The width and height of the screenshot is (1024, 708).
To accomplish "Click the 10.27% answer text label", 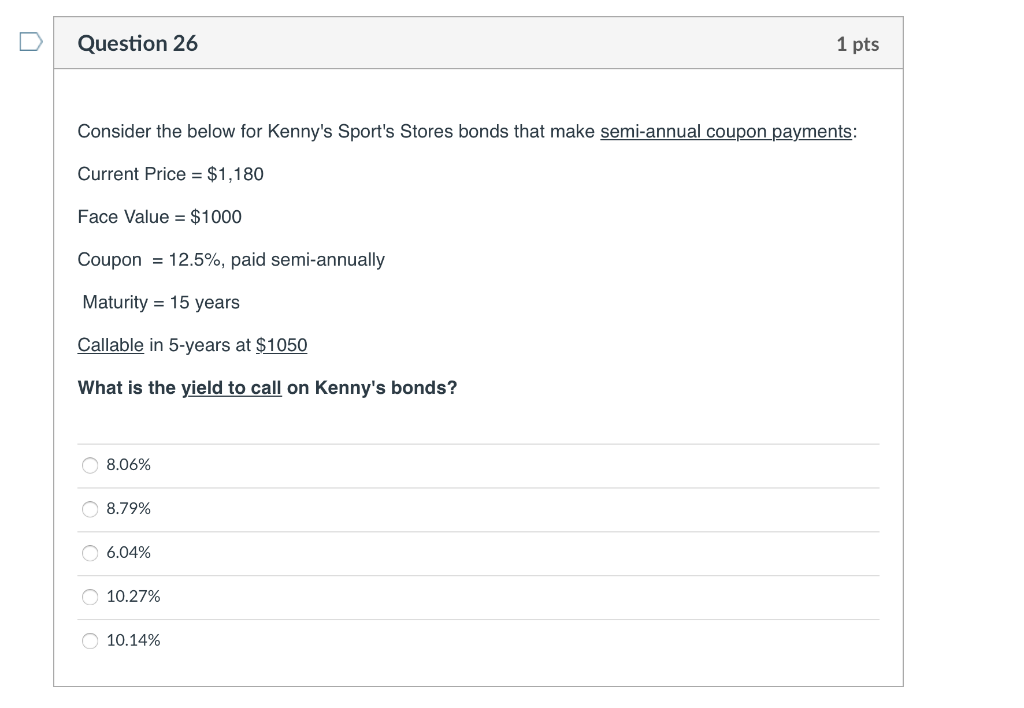I will (133, 597).
